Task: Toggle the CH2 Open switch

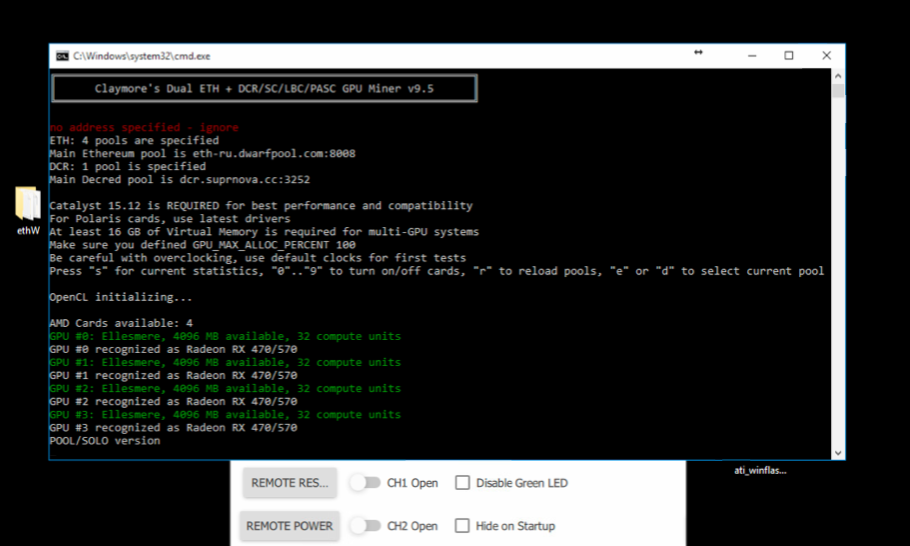Action: click(x=365, y=526)
